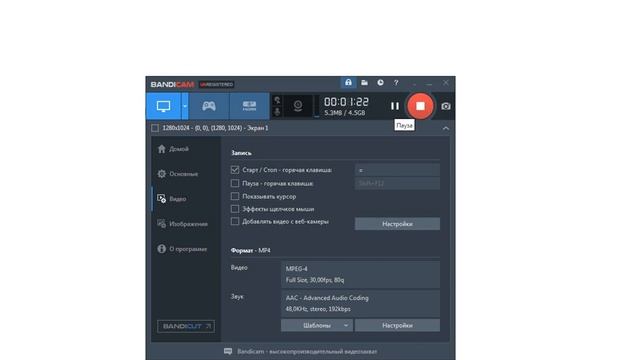
Task: Click the BANDICAM logo
Action: coord(173,84)
